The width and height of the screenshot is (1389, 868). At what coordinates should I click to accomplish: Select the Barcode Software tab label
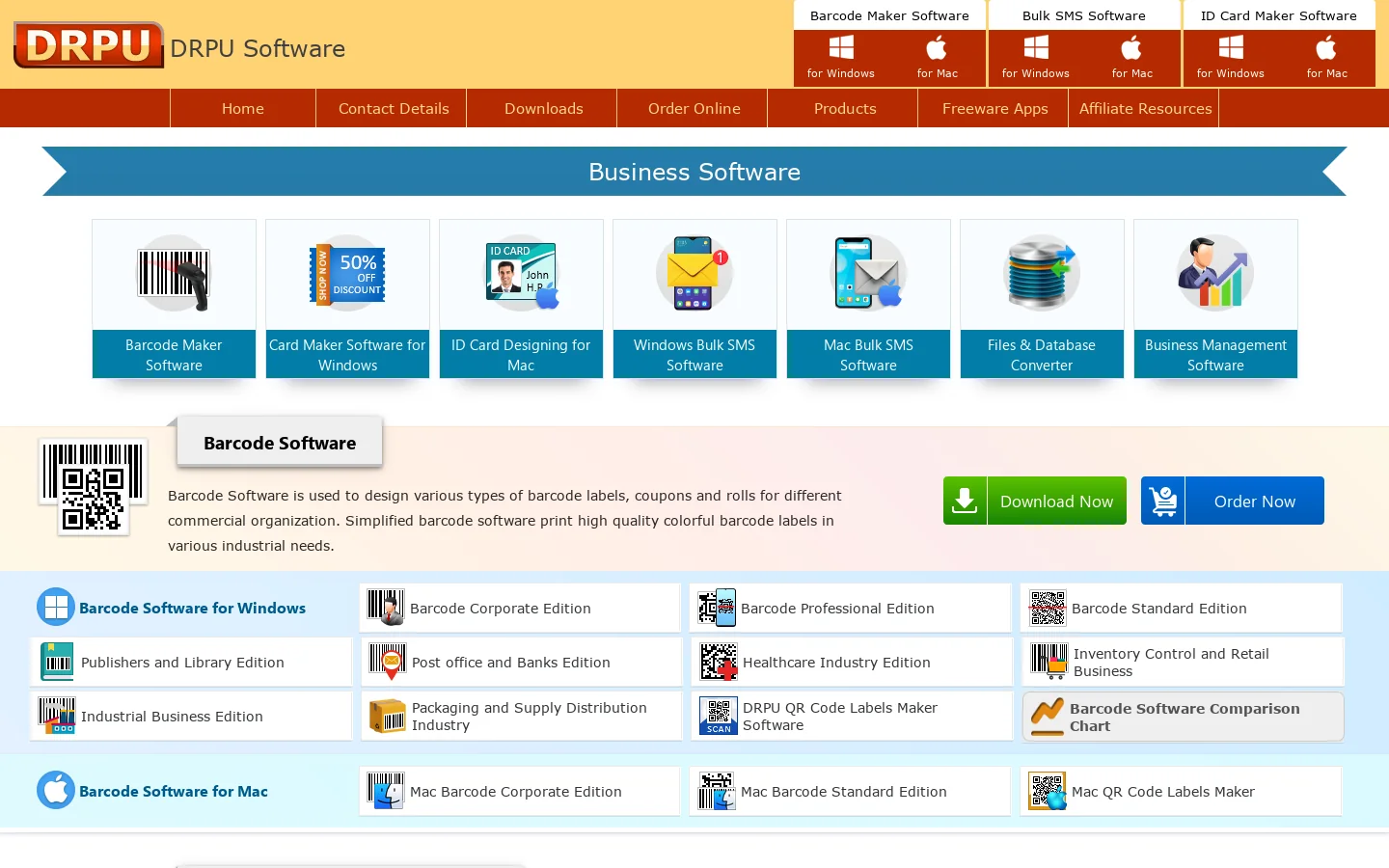[280, 443]
